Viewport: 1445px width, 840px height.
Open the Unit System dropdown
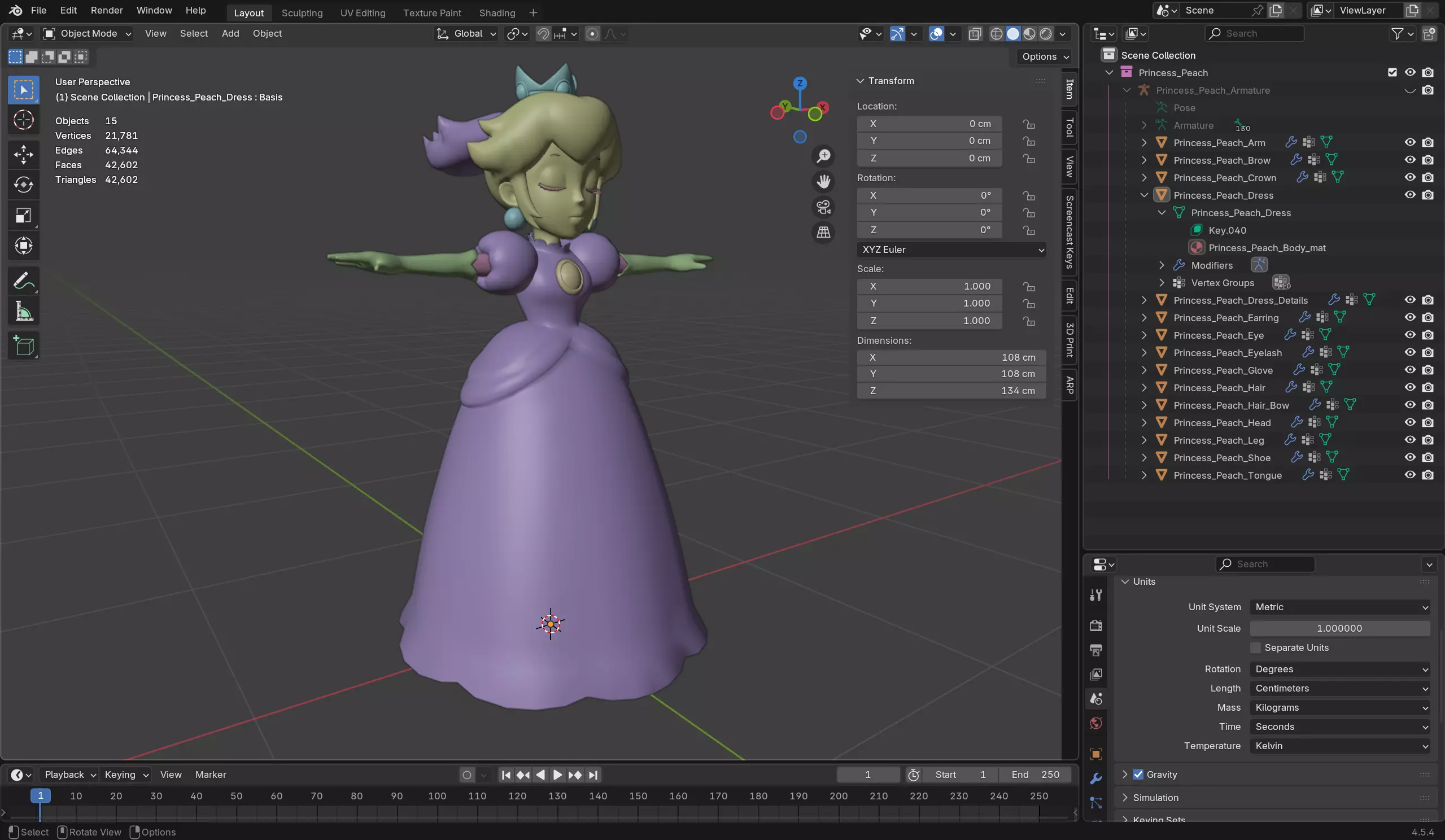[x=1339, y=607]
